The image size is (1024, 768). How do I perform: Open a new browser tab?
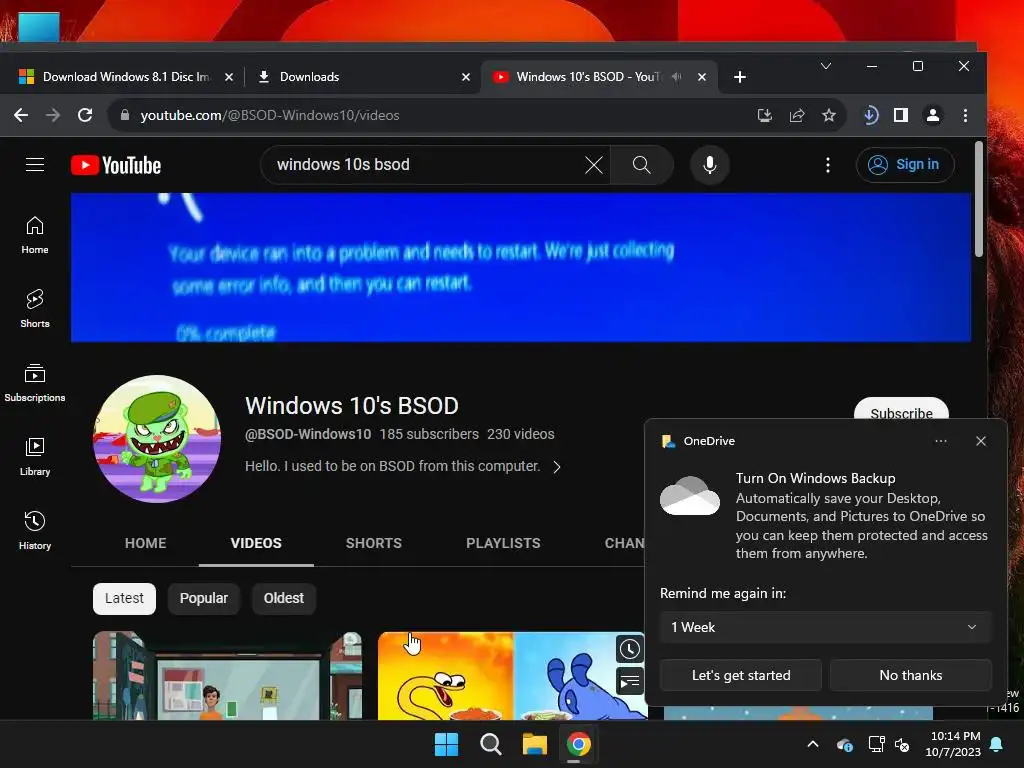click(x=740, y=77)
